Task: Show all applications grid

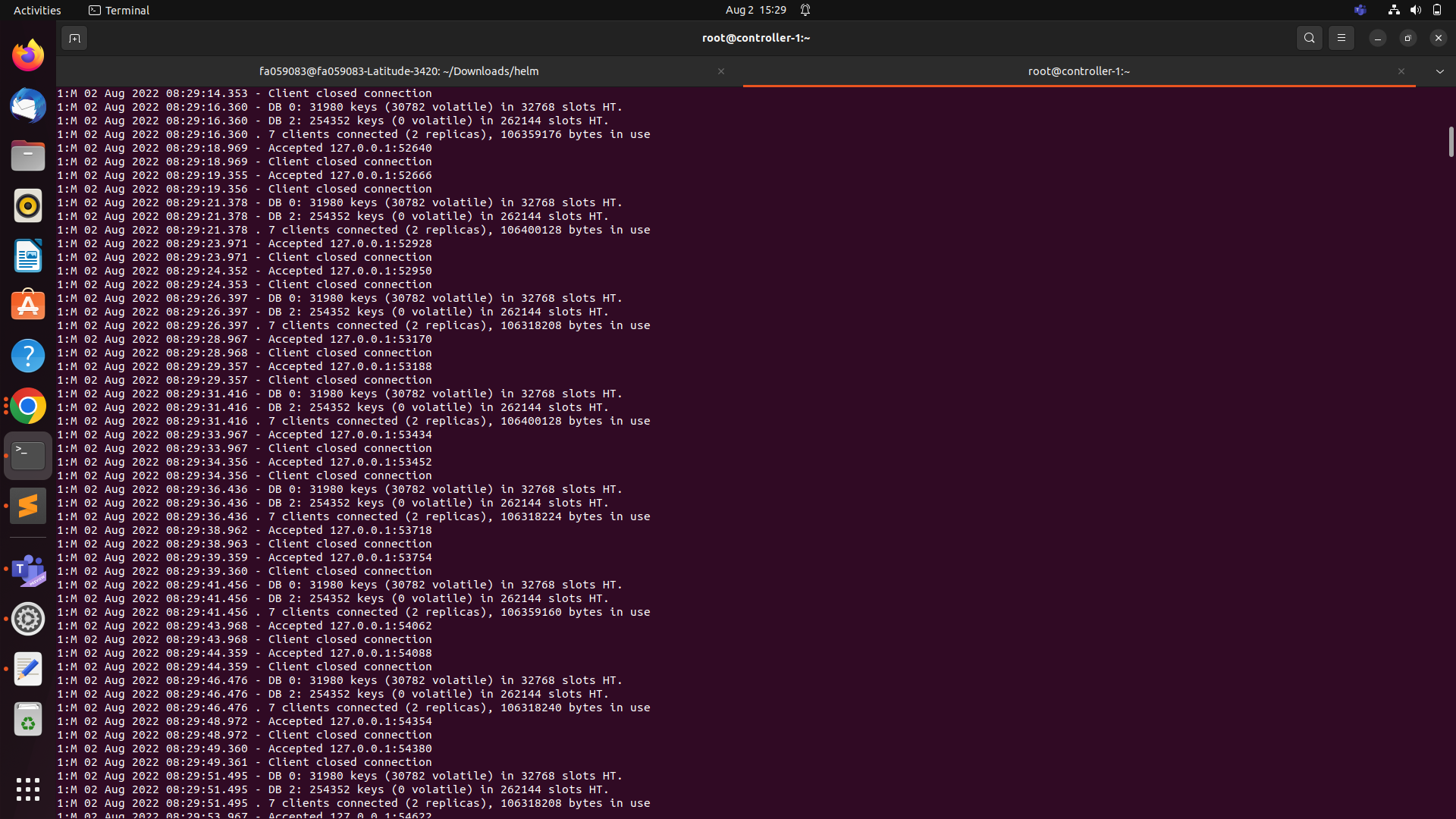Action: 27,789
